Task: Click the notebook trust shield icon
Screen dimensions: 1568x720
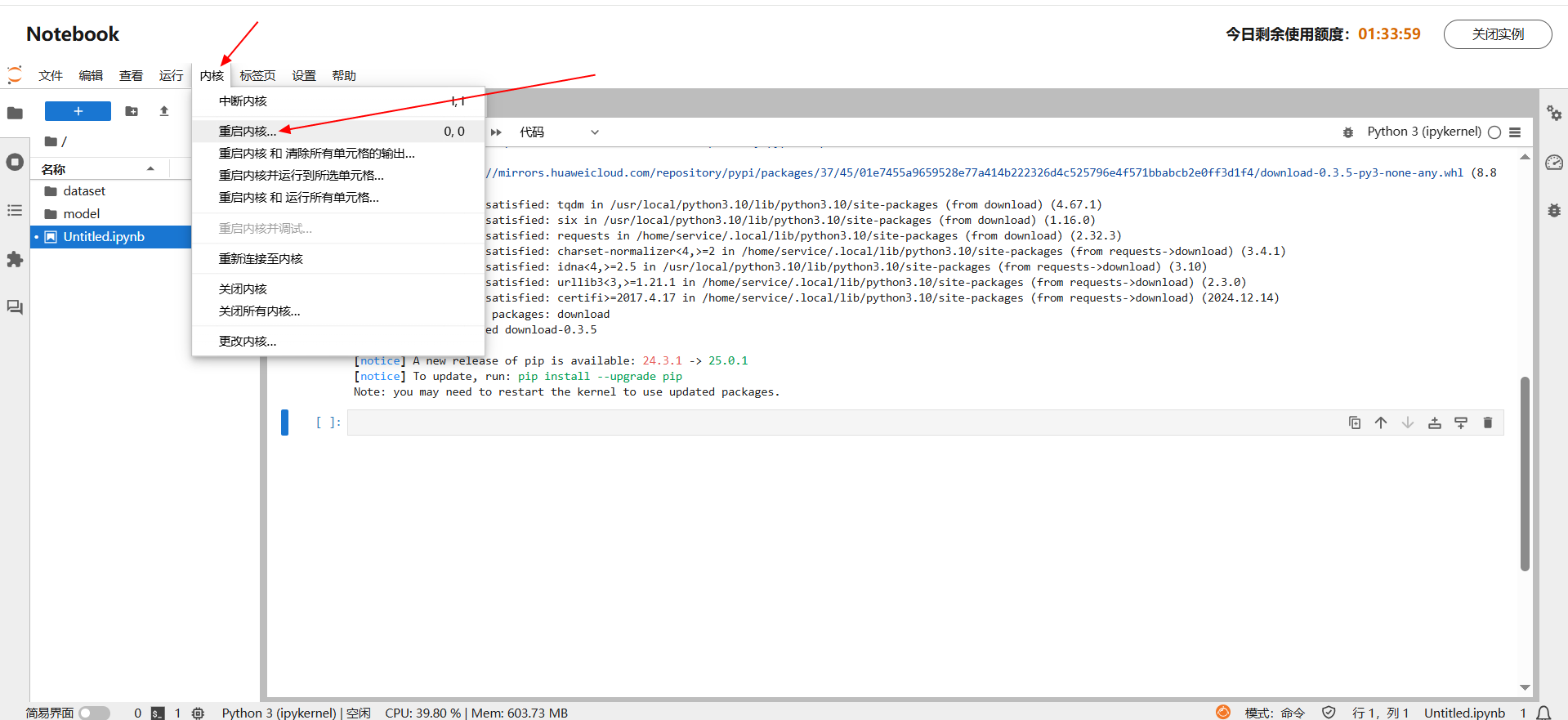Action: pos(1329,713)
